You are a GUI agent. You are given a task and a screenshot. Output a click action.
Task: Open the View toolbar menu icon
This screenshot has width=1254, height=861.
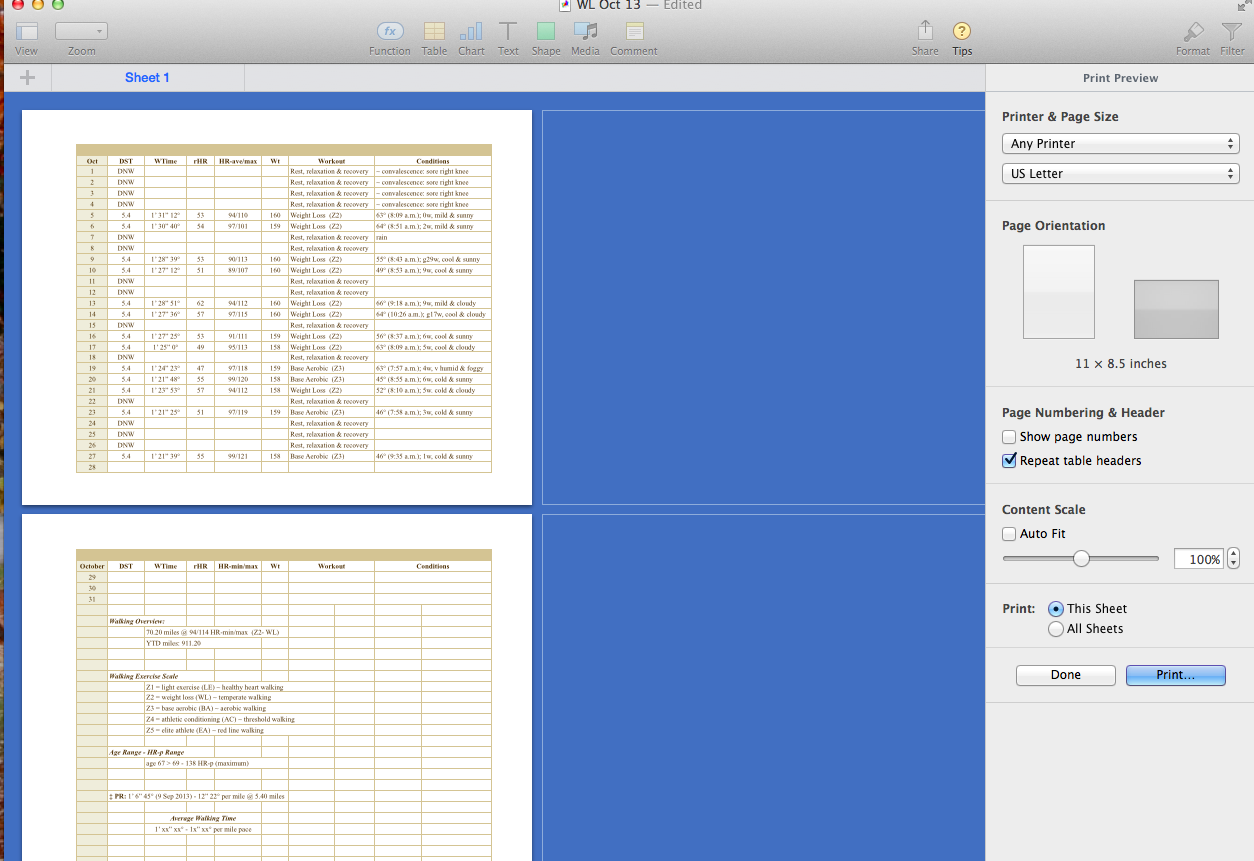pos(27,31)
